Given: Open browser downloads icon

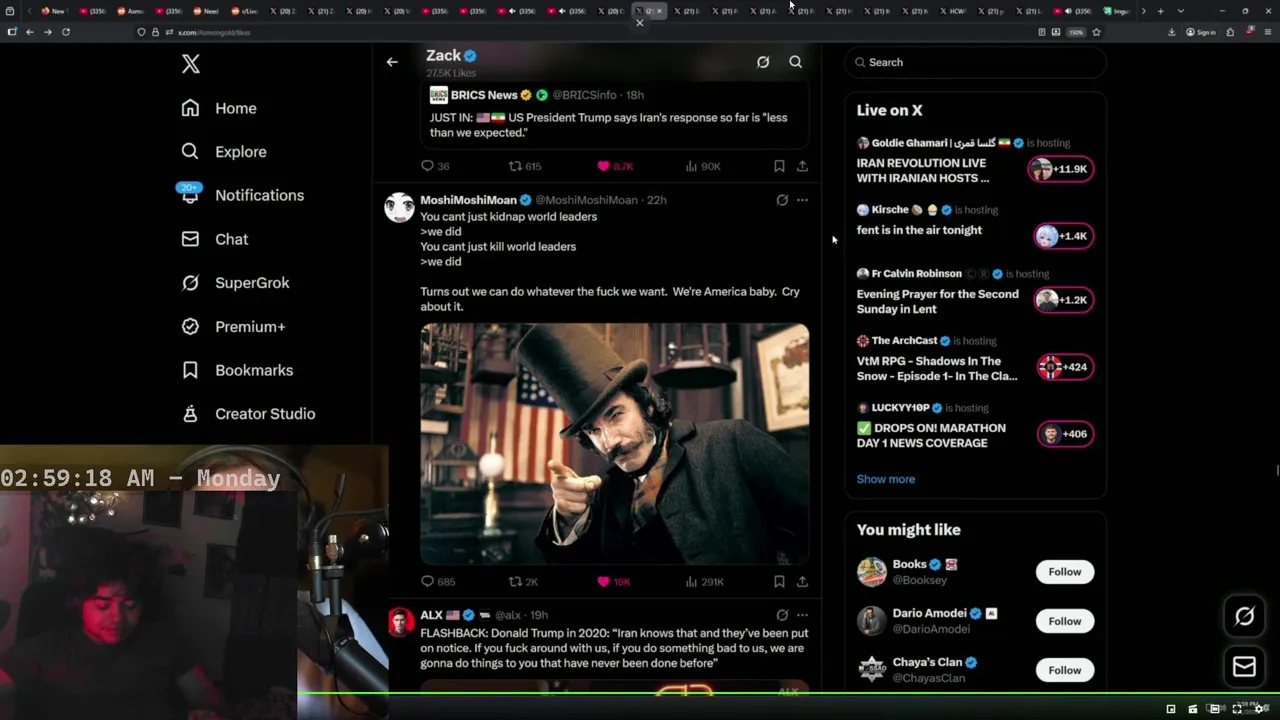Looking at the screenshot, I should [x=1171, y=32].
